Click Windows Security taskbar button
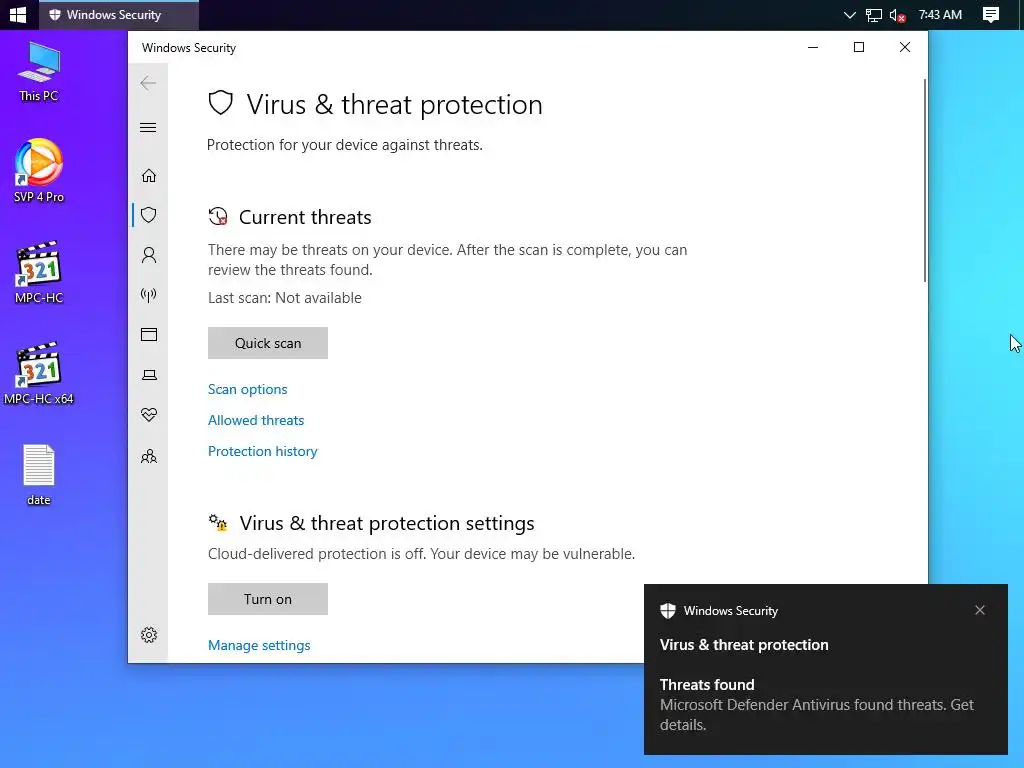 (x=119, y=14)
